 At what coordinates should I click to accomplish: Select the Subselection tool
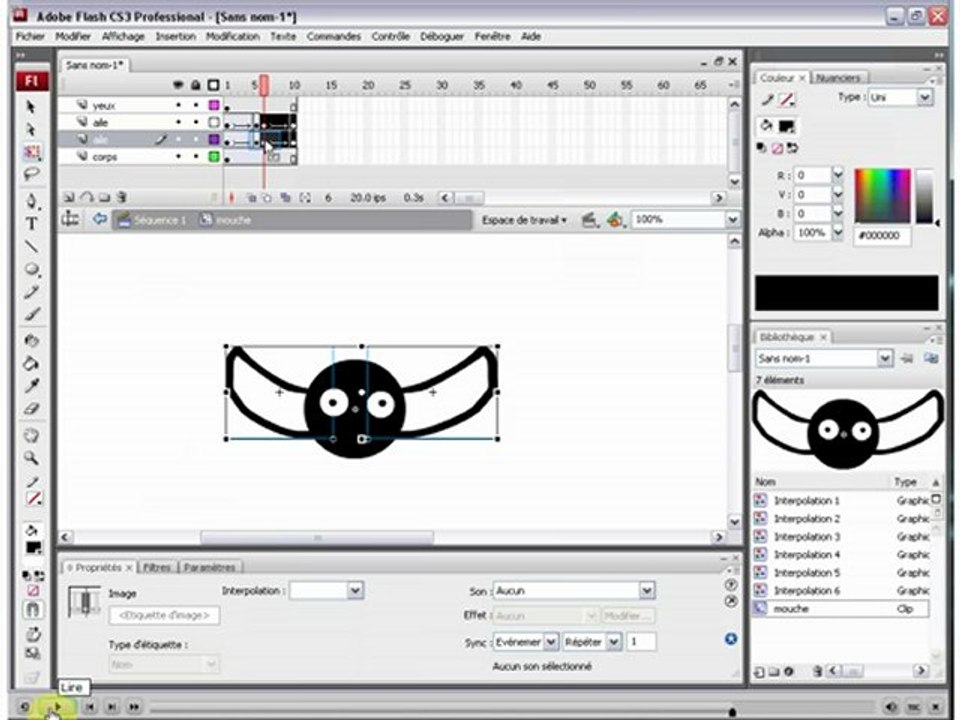[31, 130]
